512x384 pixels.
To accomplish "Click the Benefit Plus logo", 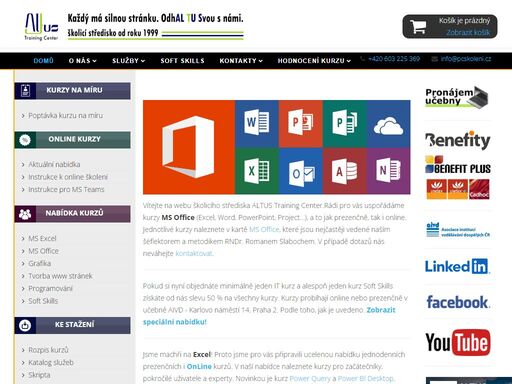I will click(x=458, y=178).
